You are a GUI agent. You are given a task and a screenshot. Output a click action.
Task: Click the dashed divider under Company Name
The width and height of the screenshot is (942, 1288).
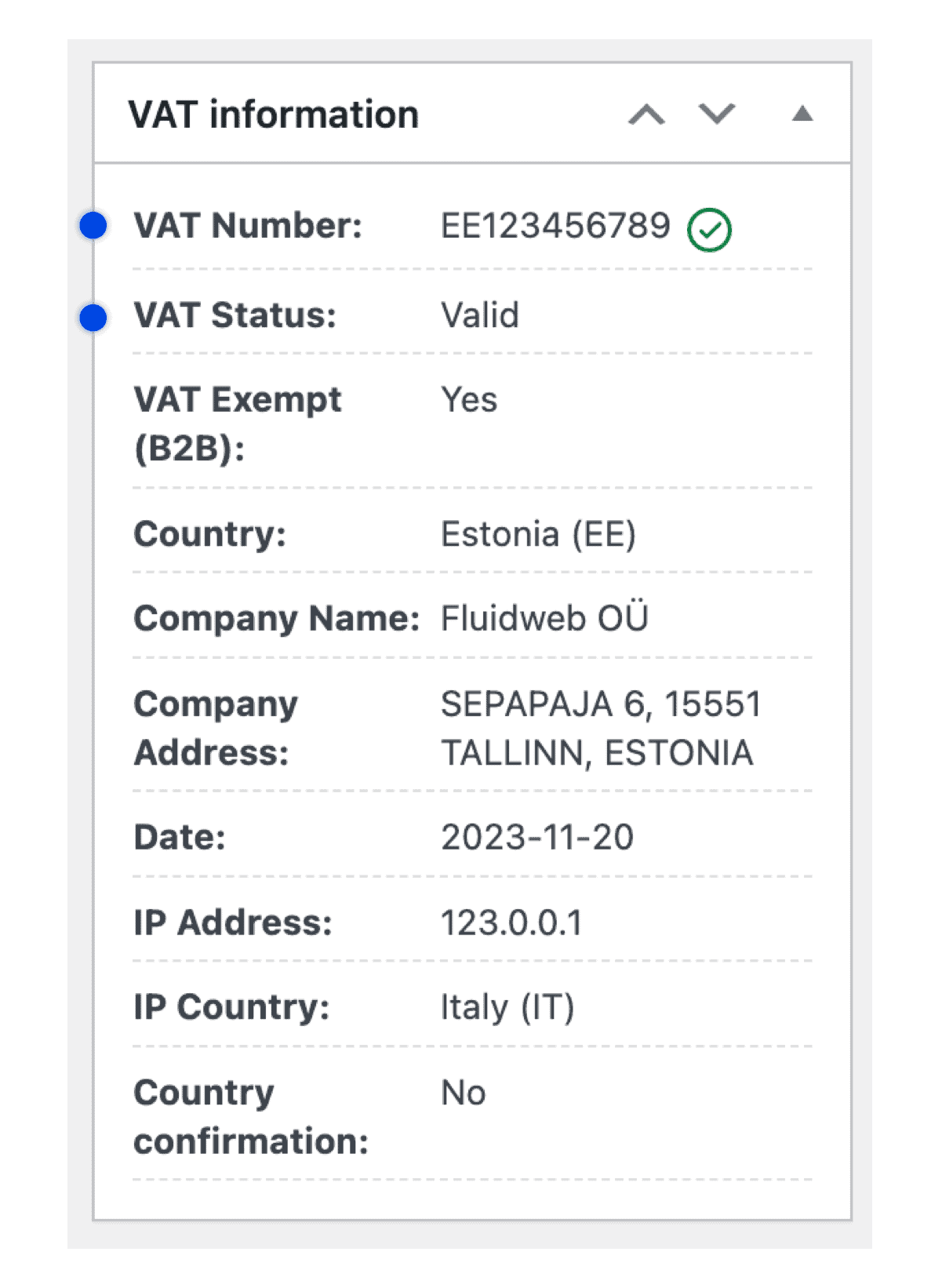(471, 657)
